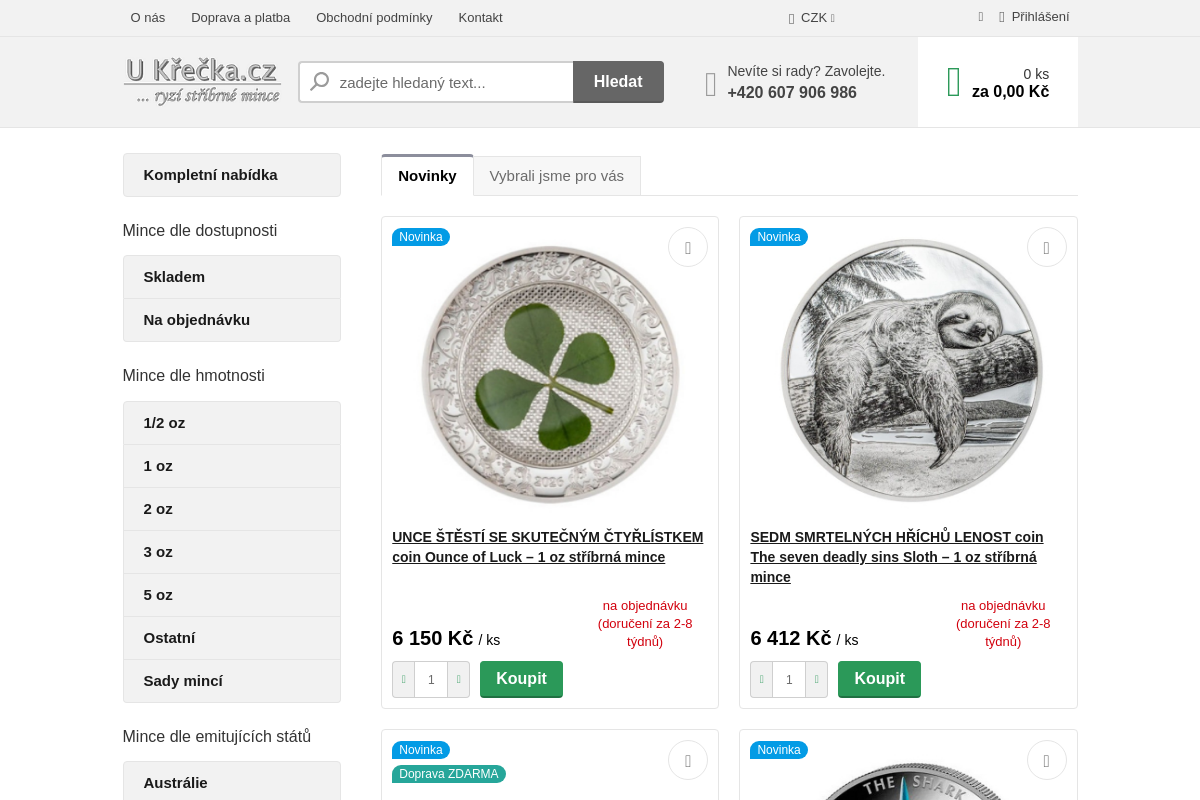The height and width of the screenshot is (800, 1200).
Task: Click round icon button on Ounce of Luck card
Action: 688,247
